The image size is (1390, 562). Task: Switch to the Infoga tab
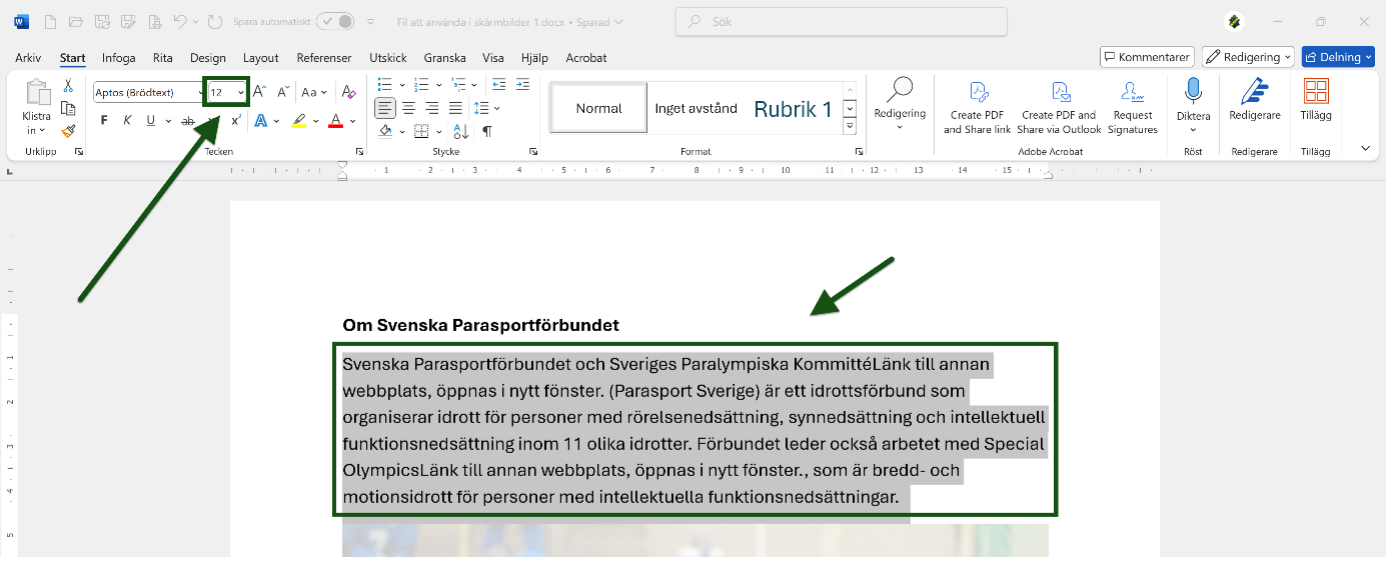(x=119, y=58)
